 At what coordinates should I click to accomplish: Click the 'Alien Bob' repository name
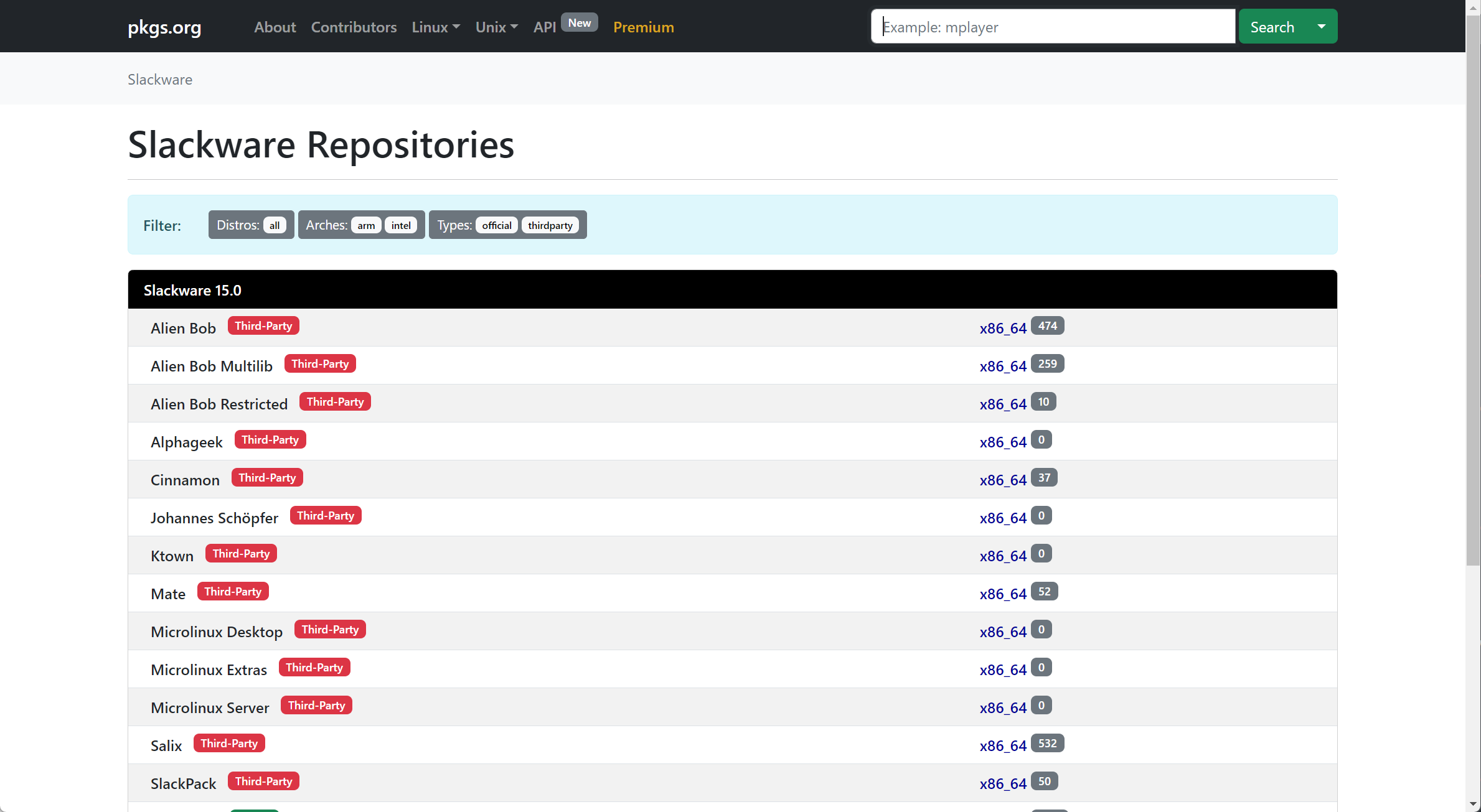tap(183, 329)
